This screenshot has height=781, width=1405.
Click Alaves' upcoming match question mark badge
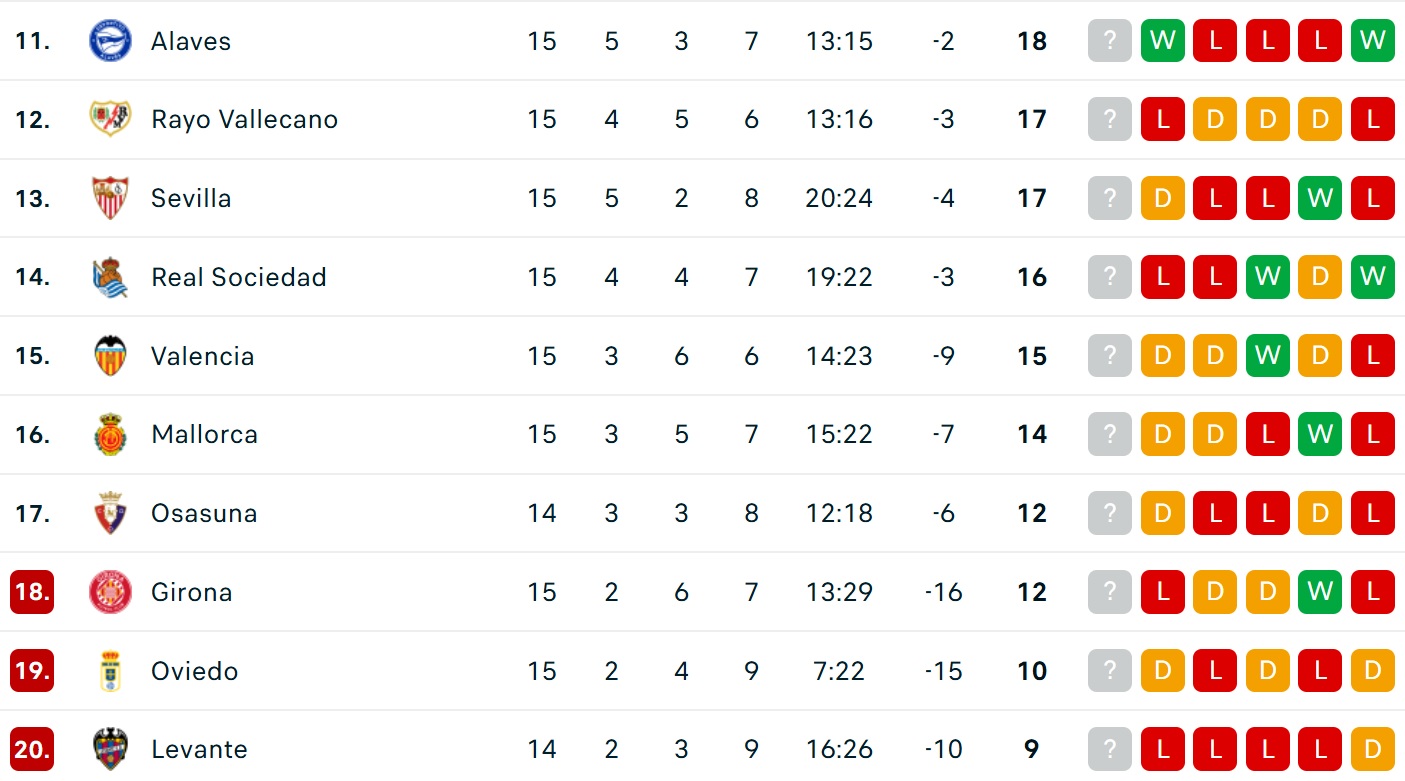tap(1110, 41)
